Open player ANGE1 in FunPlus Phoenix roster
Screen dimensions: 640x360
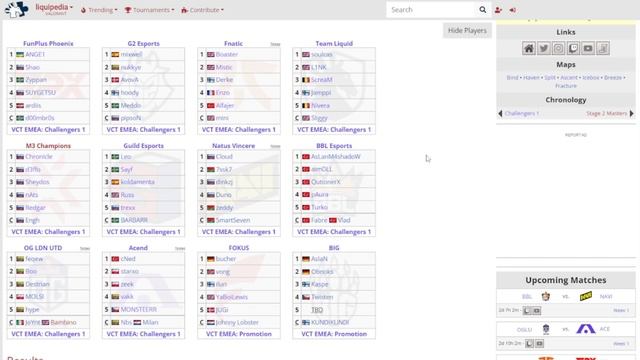coord(35,54)
